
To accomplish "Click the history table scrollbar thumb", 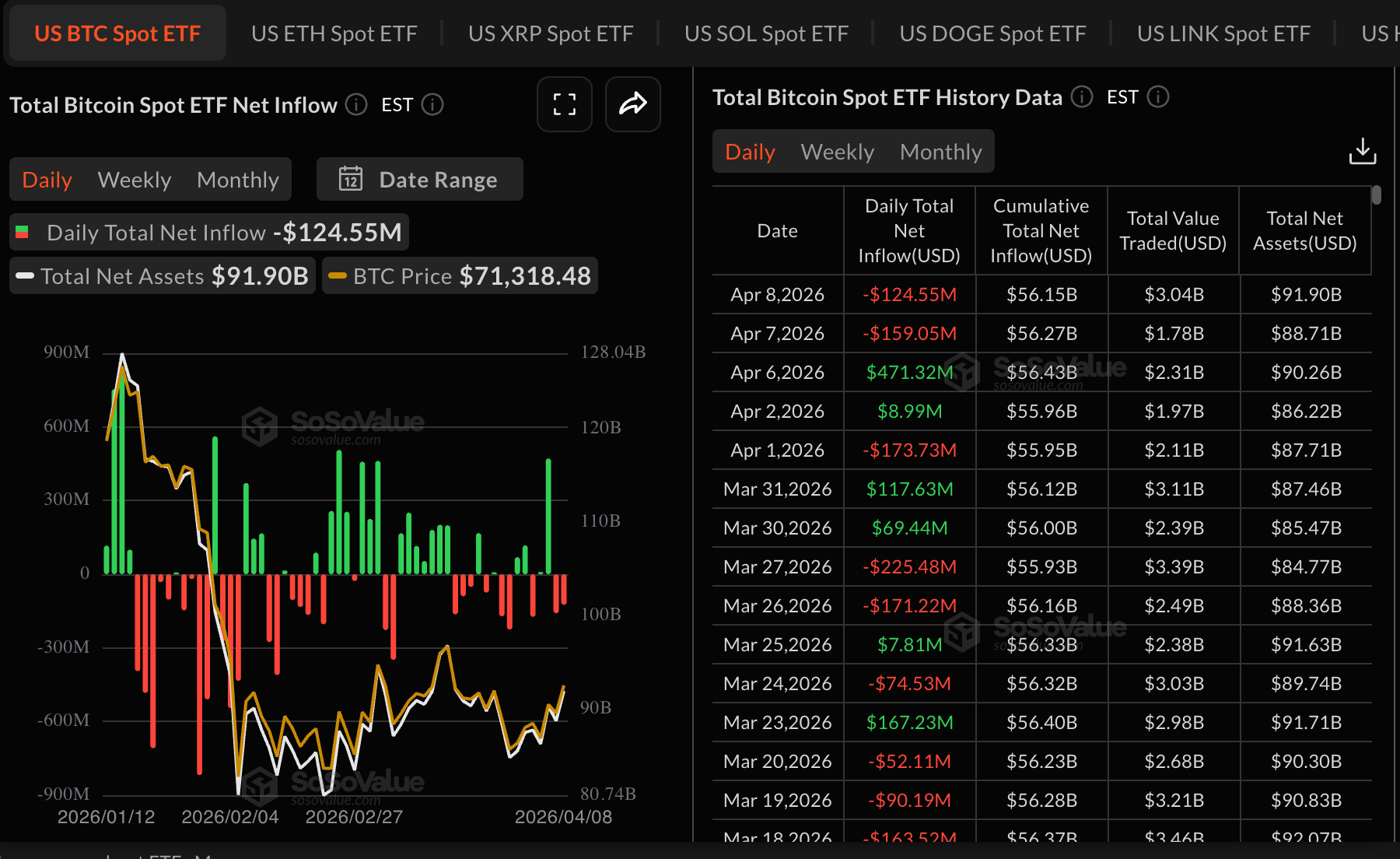I will (1377, 195).
